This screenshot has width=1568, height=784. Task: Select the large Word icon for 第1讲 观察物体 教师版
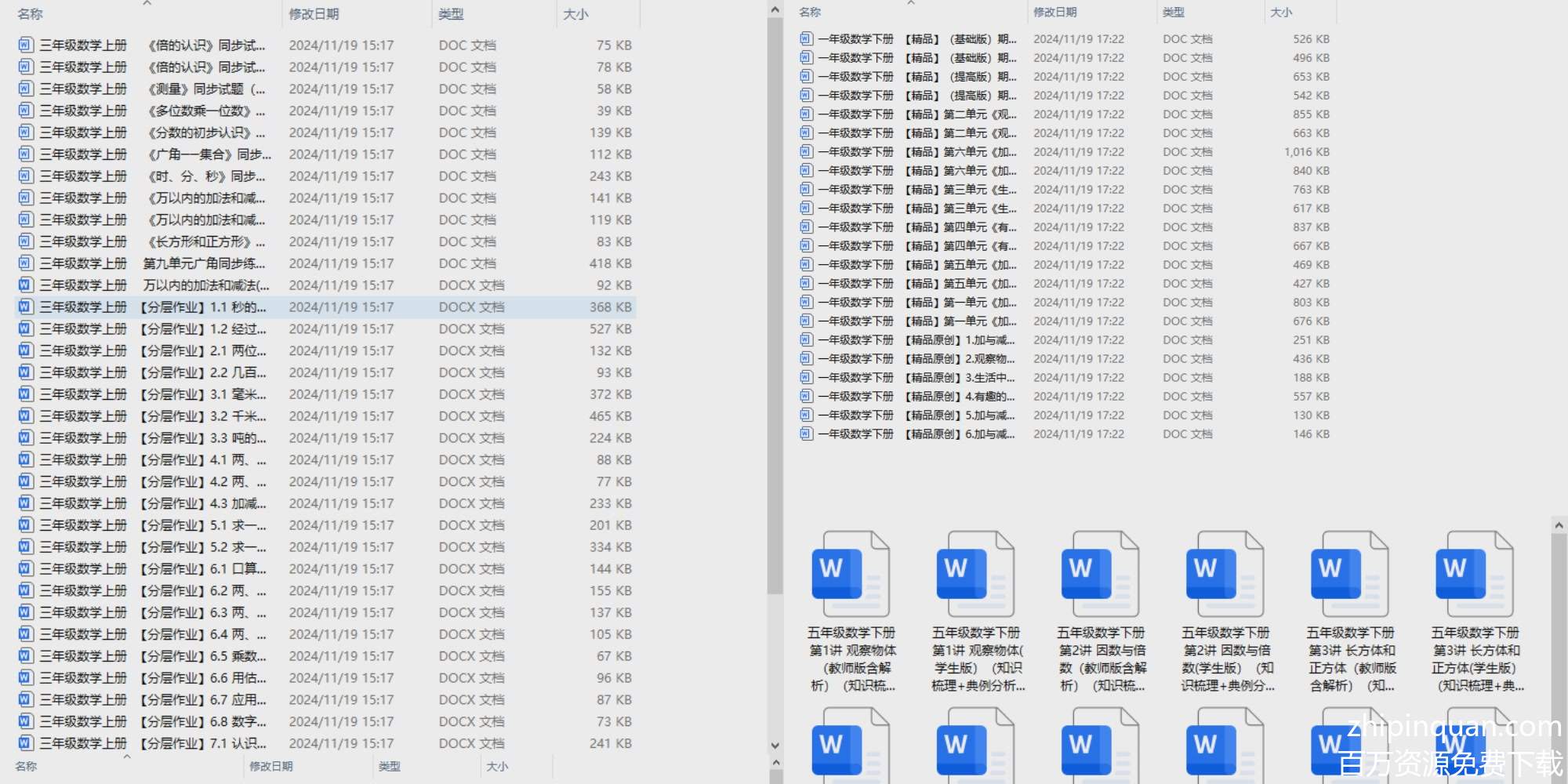852,574
